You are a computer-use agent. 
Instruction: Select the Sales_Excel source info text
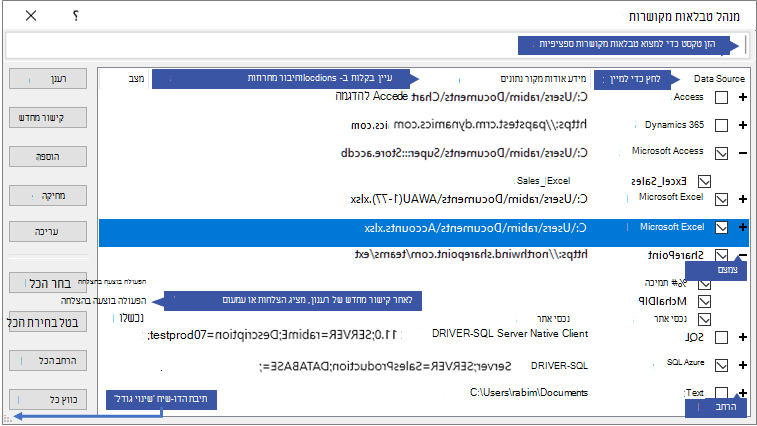543,181
